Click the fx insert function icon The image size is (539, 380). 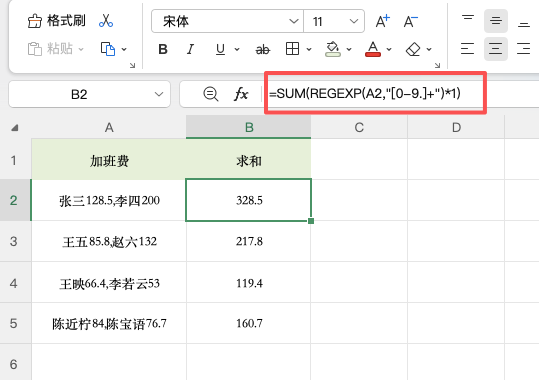click(x=241, y=94)
